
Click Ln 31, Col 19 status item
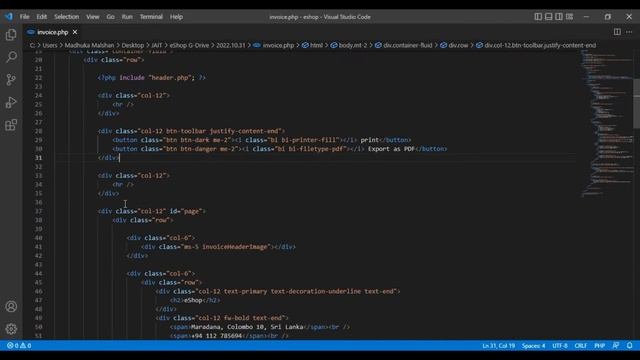498,346
